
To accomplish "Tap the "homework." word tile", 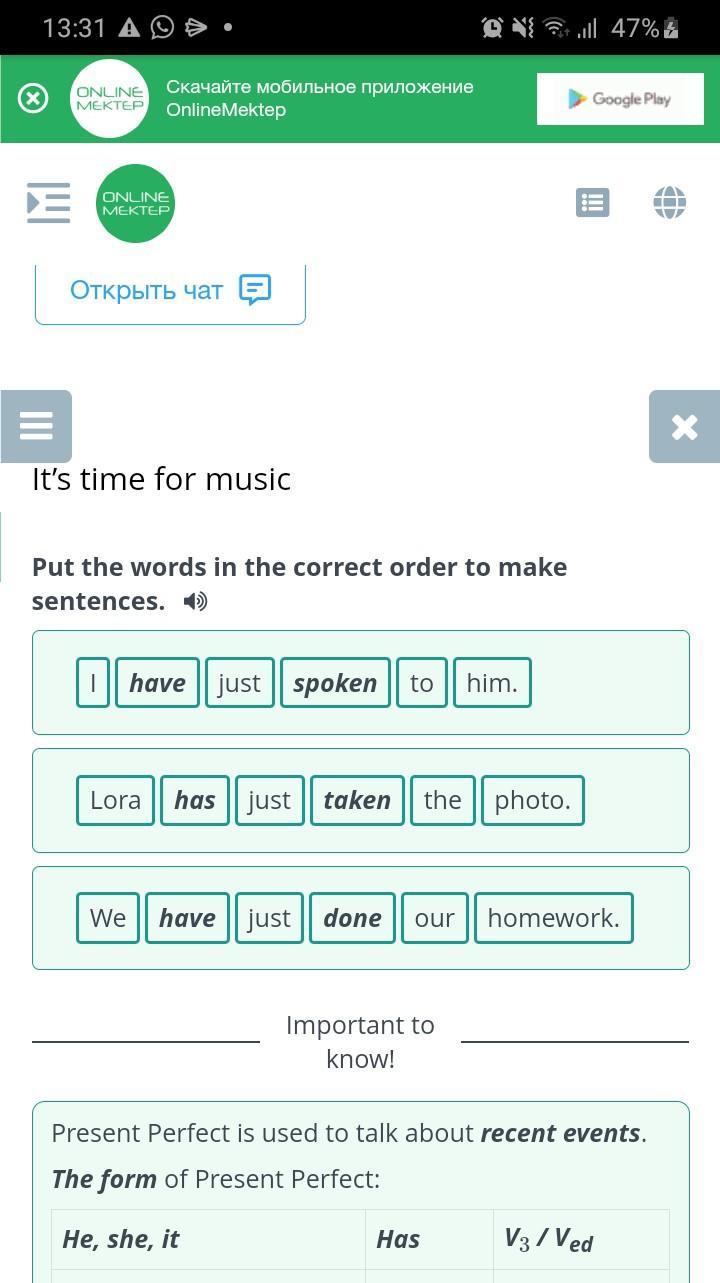I will tap(553, 918).
